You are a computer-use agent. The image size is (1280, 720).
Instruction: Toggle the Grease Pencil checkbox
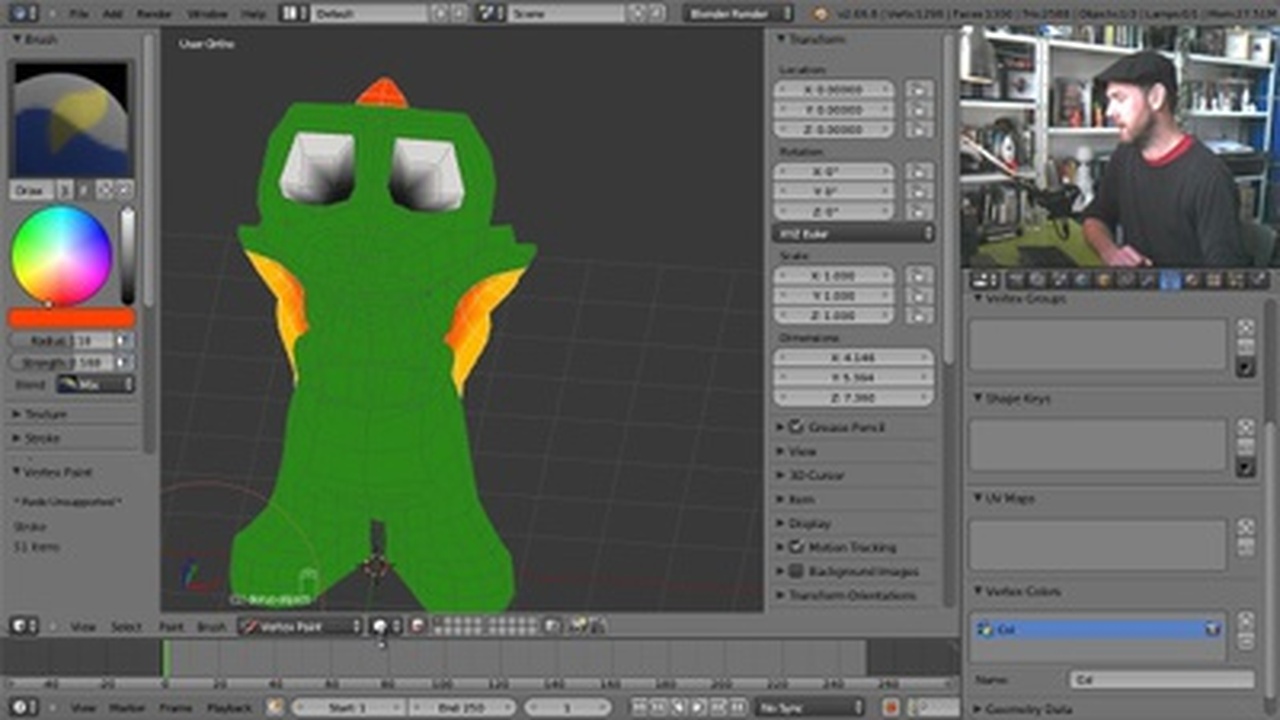pos(797,427)
